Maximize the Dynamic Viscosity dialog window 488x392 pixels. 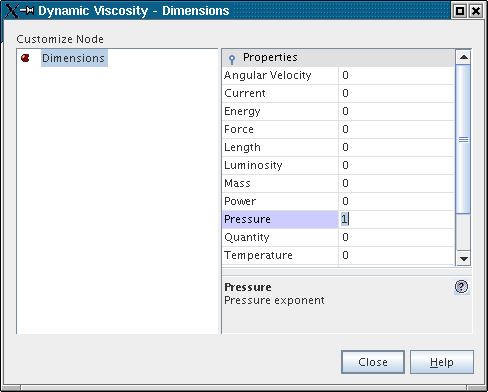coord(460,11)
